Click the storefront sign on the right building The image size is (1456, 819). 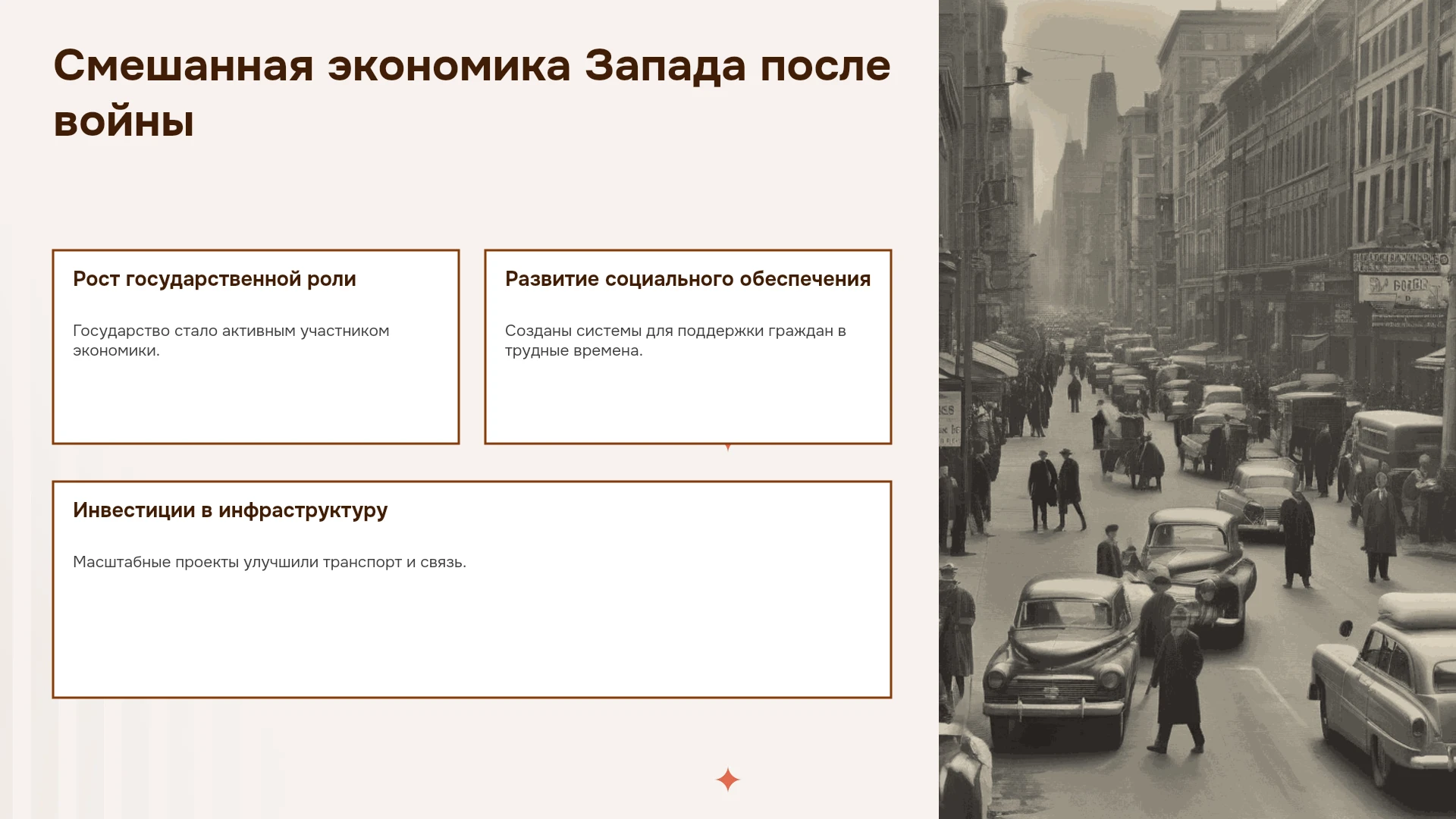point(1401,288)
